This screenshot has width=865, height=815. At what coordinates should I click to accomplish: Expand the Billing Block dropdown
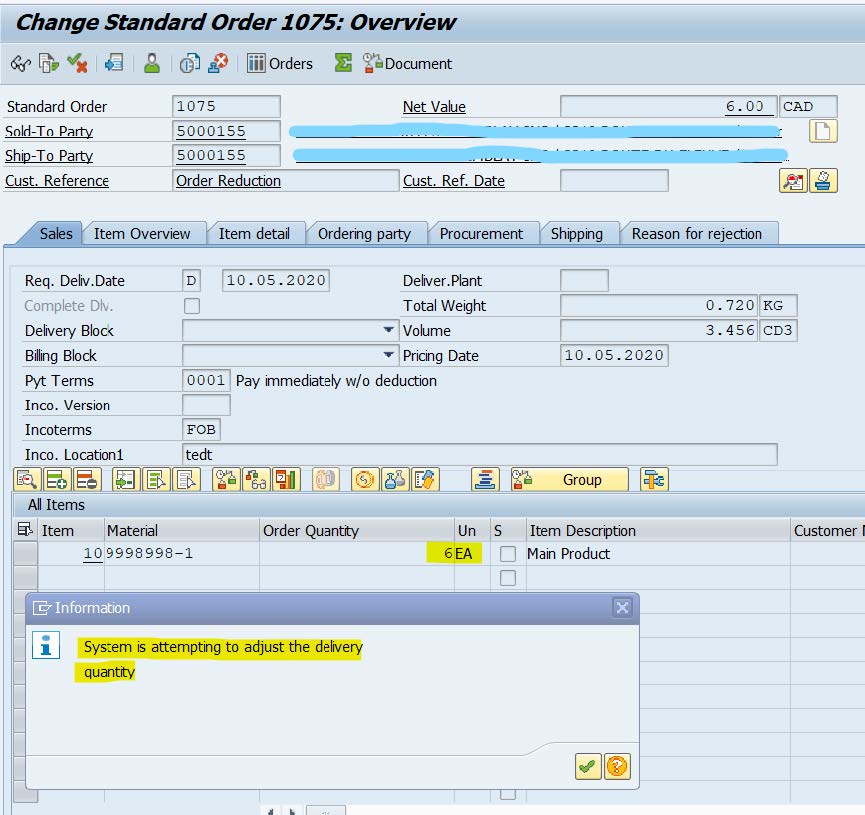388,356
